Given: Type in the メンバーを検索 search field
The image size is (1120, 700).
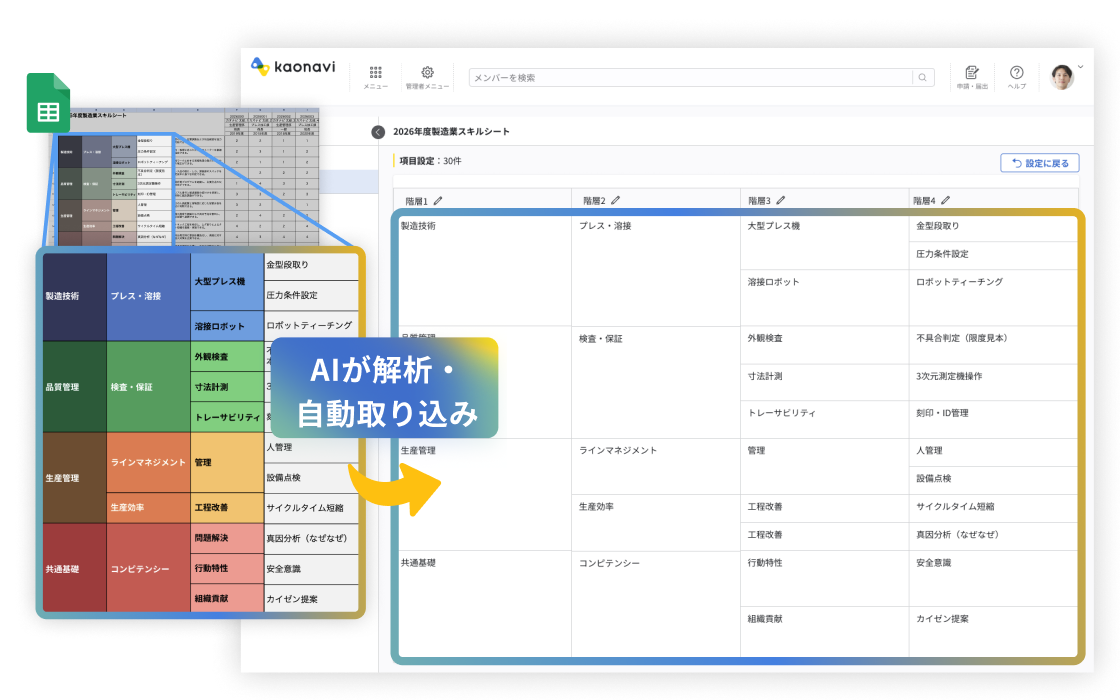Looking at the screenshot, I should pyautogui.click(x=690, y=77).
